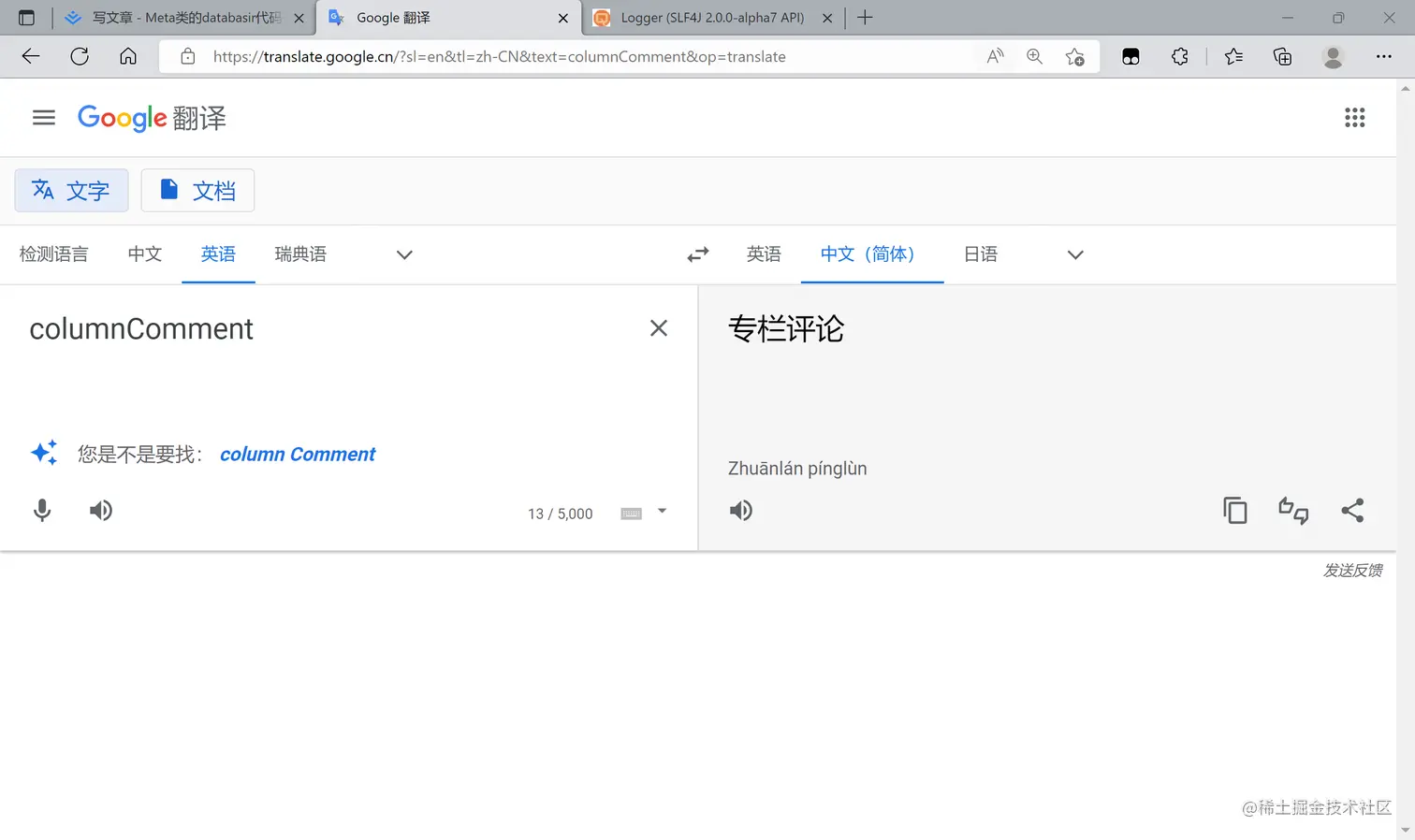Open the extensions puzzle icon
The height and width of the screenshot is (840, 1415).
(1180, 57)
